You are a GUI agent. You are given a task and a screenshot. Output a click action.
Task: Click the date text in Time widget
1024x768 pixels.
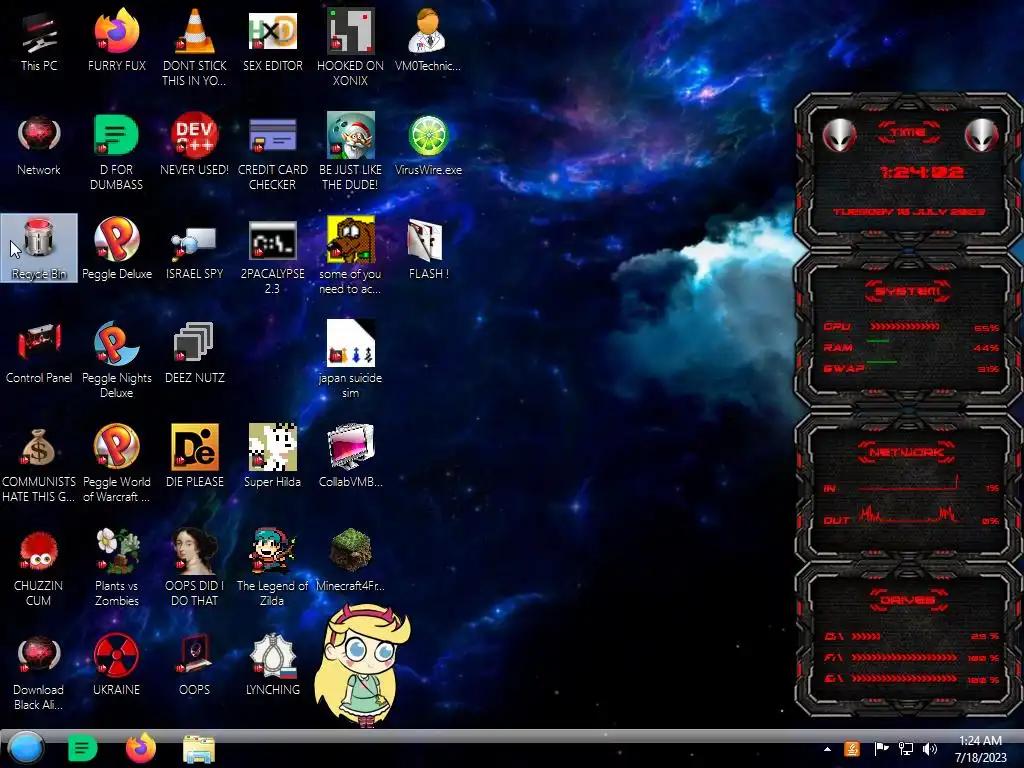click(908, 212)
